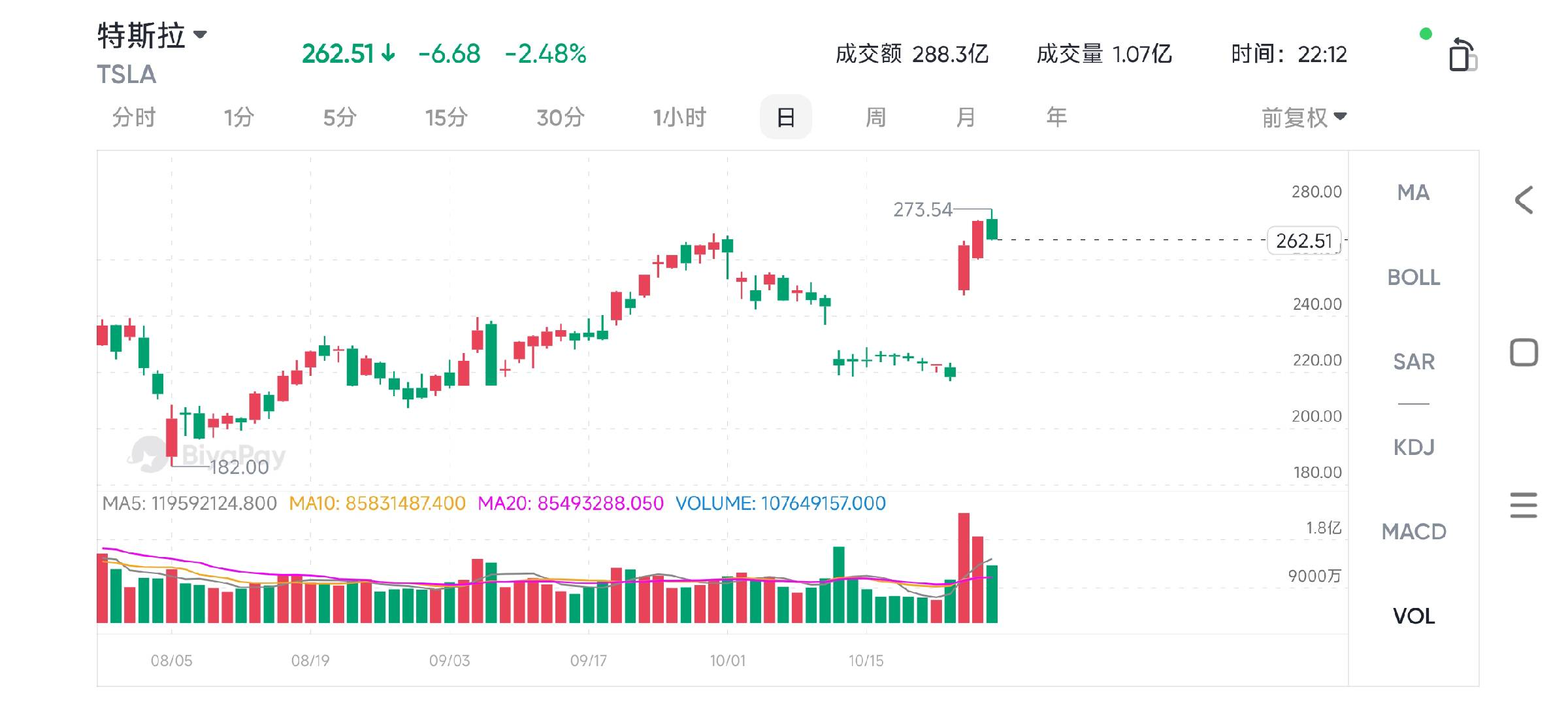Select the 1小时 interval tab
1568x706 pixels.
[679, 118]
